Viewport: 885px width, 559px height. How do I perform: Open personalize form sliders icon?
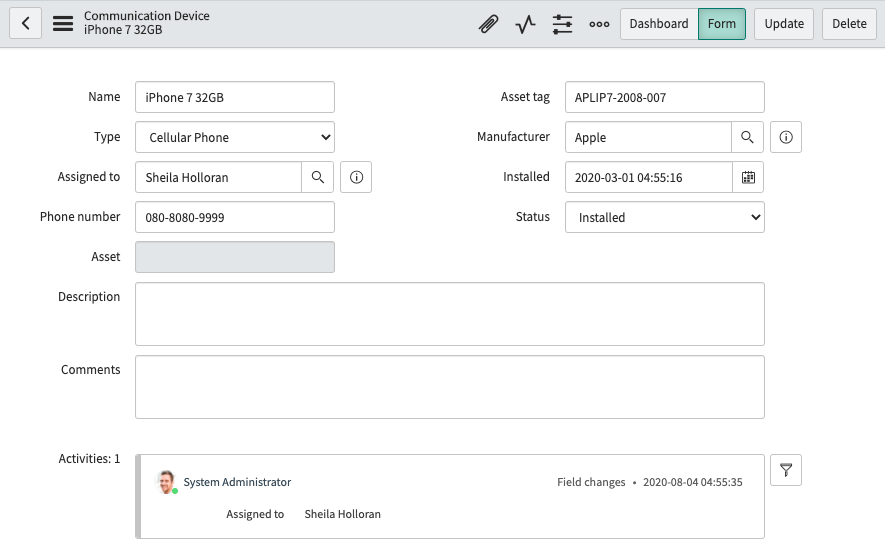click(562, 24)
